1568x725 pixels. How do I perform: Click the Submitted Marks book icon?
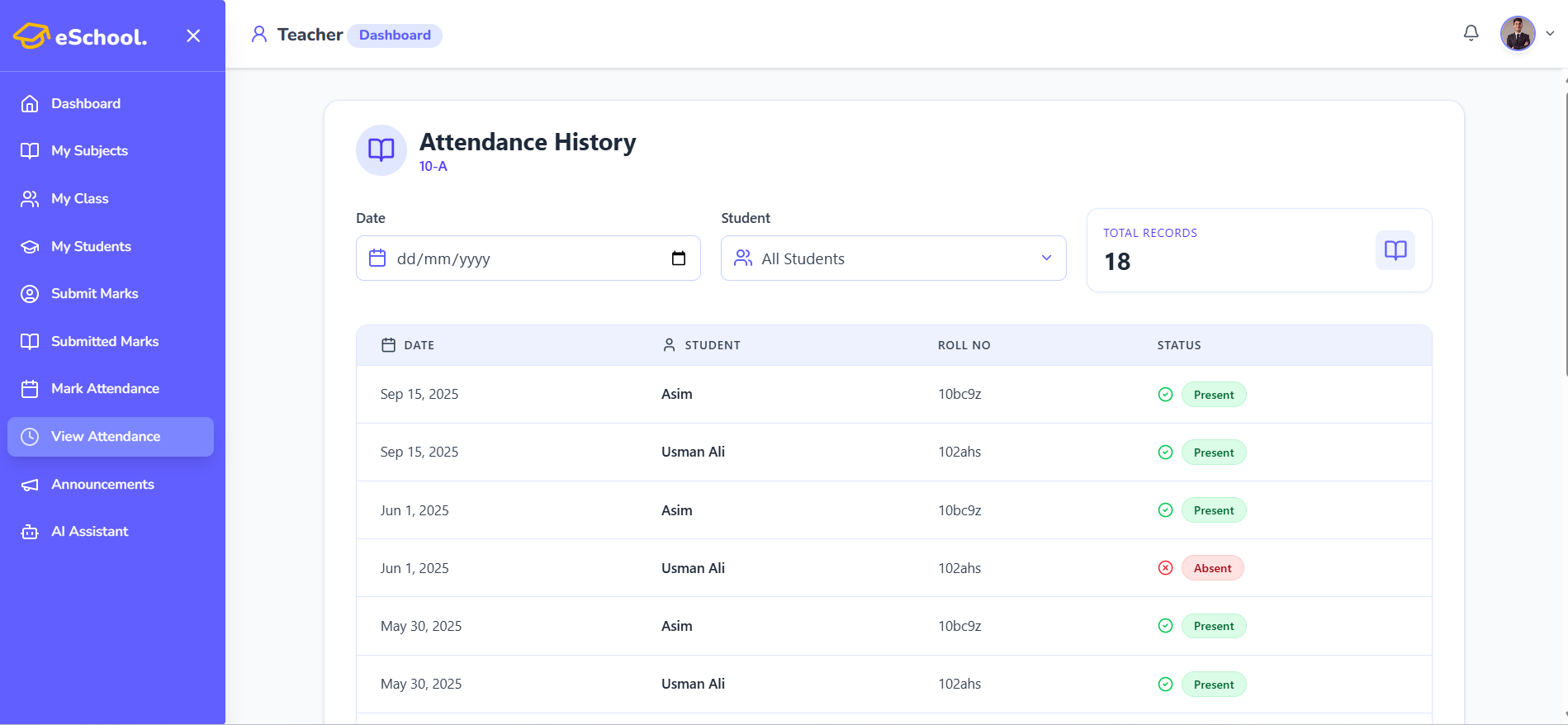pyautogui.click(x=30, y=341)
